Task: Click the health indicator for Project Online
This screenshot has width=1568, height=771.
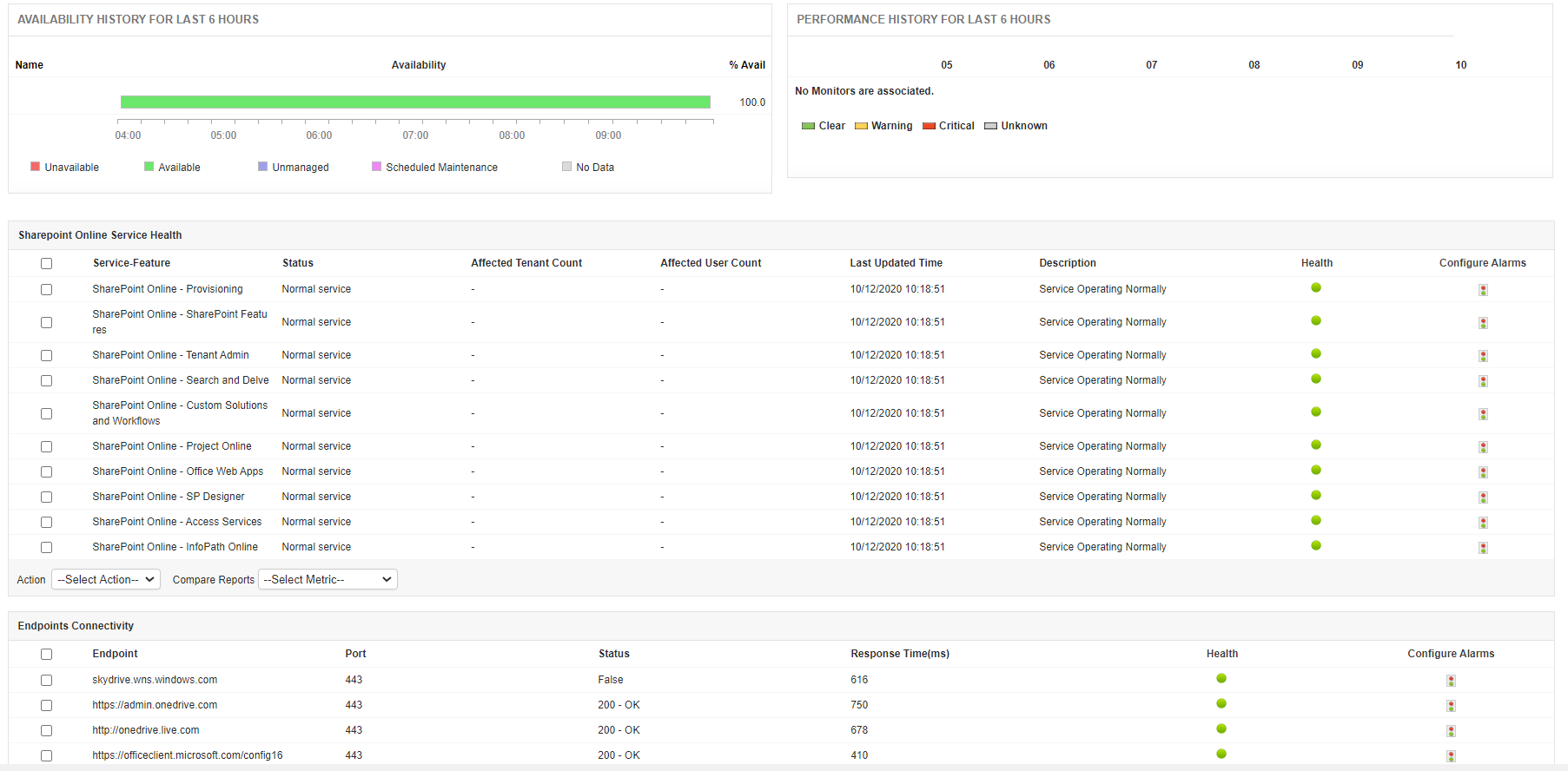Action: [x=1316, y=445]
